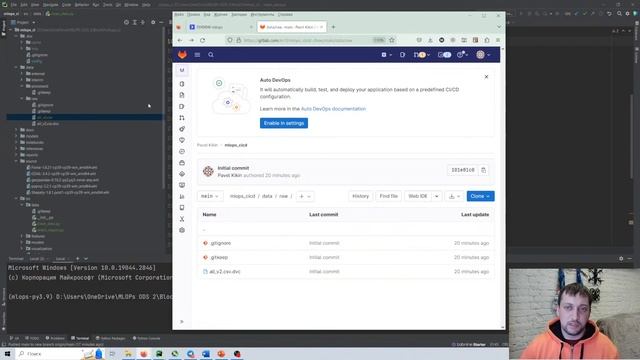
Task: Open Project information in the GitLab sidebar
Action: pos(182,84)
